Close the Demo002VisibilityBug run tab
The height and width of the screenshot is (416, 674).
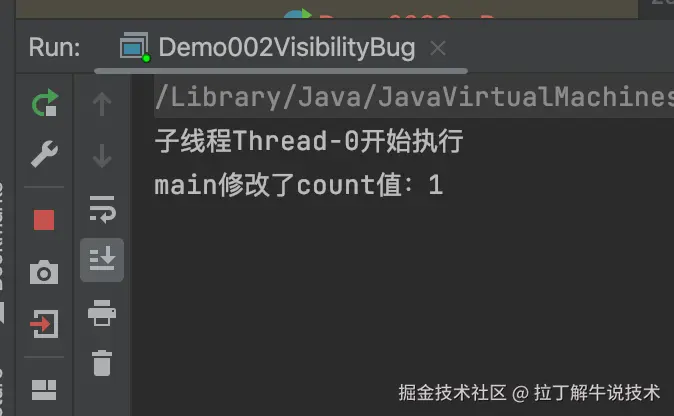(x=438, y=48)
